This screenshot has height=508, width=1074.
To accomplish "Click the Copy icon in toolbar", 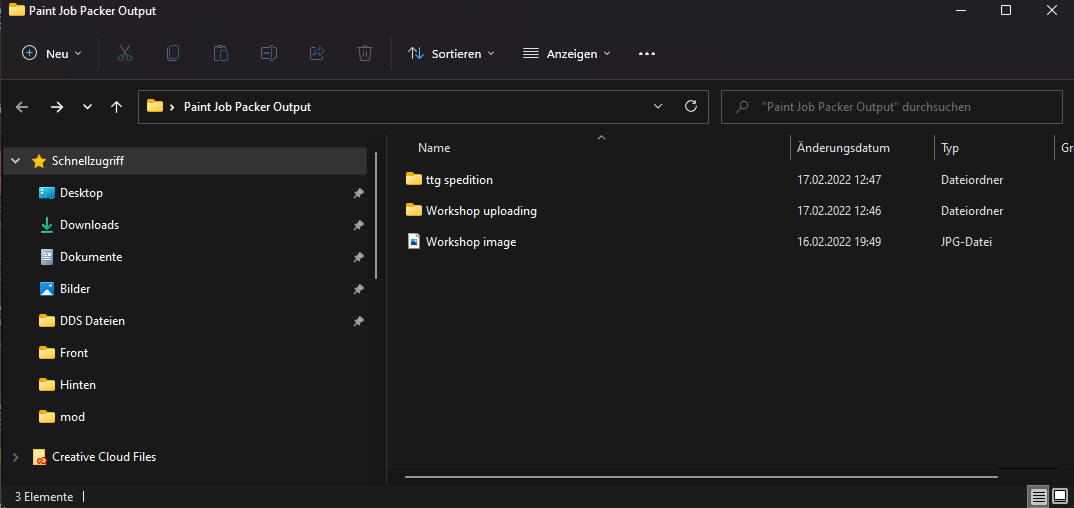I will tap(173, 53).
